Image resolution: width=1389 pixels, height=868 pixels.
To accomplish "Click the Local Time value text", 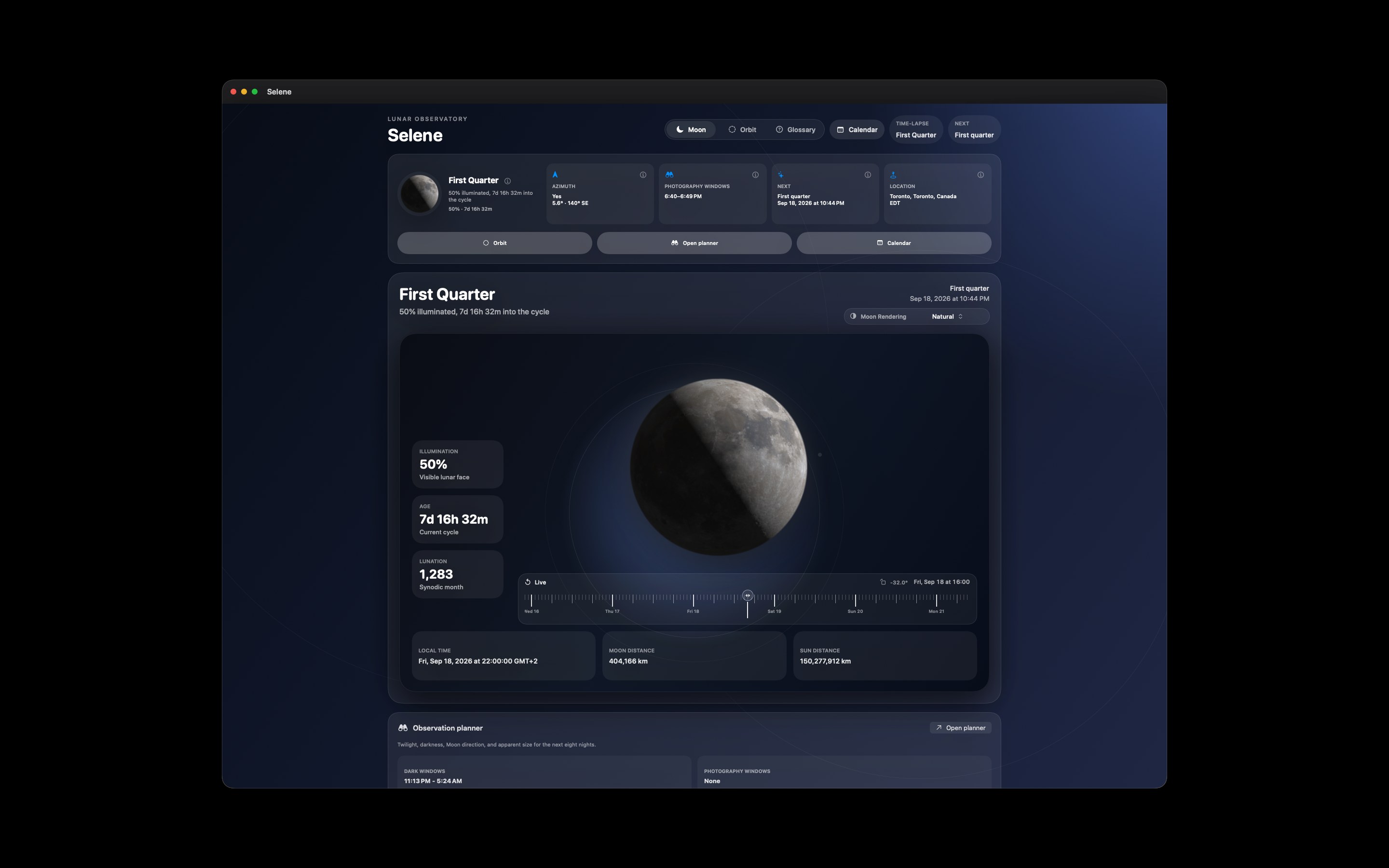I will pos(478,661).
